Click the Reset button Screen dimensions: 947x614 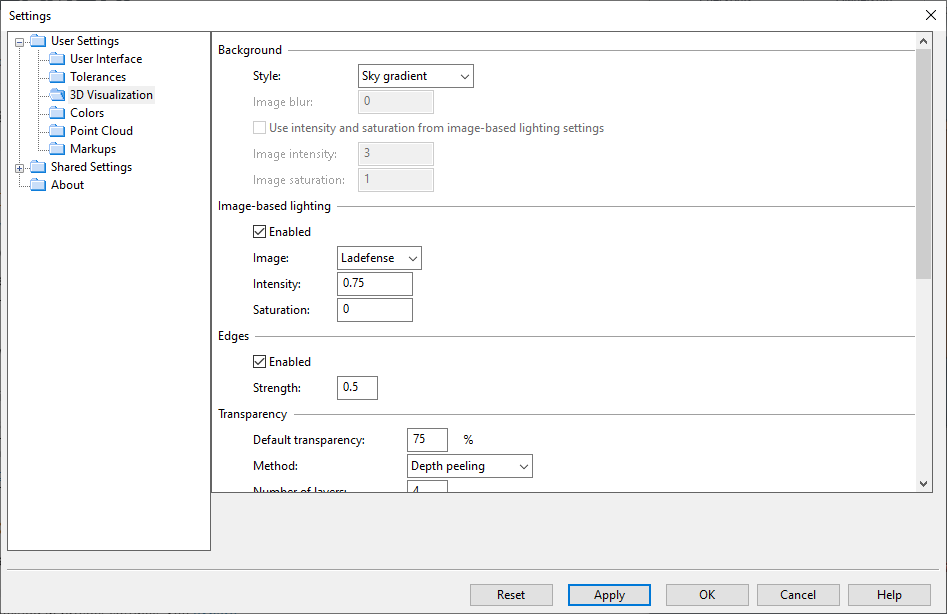tap(510, 595)
